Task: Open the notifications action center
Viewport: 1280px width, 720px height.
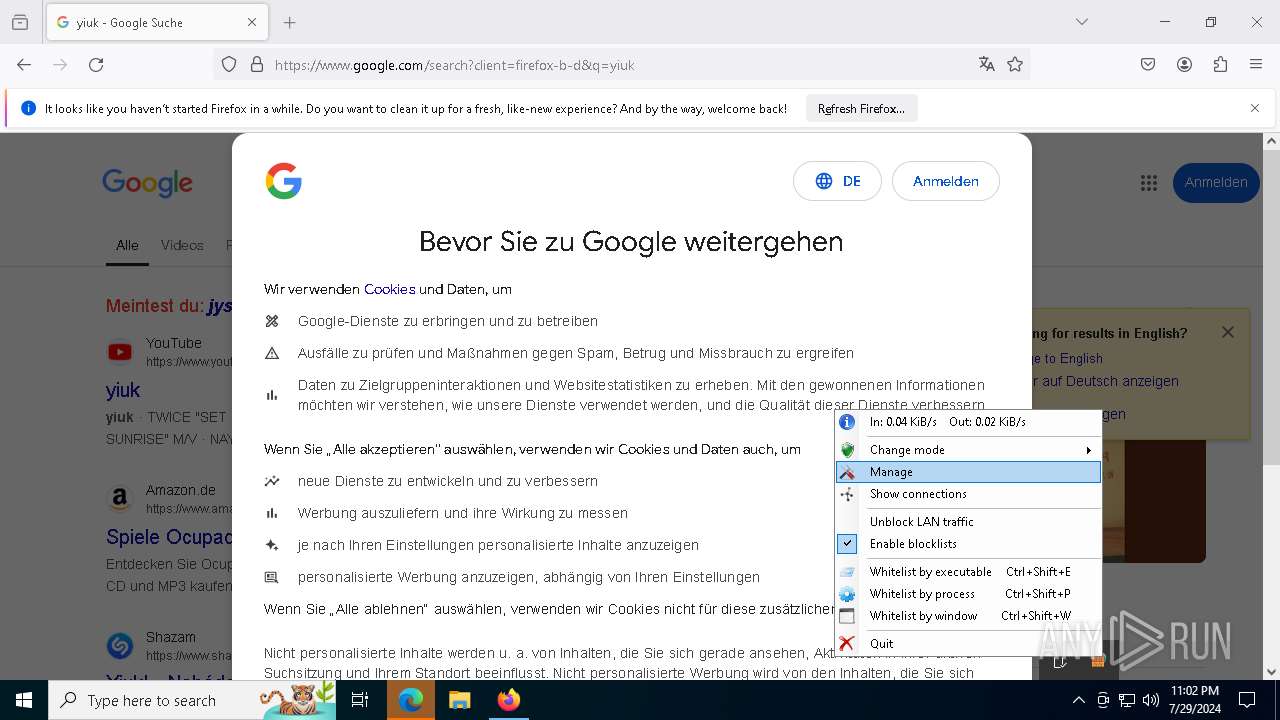Action: point(1247,700)
